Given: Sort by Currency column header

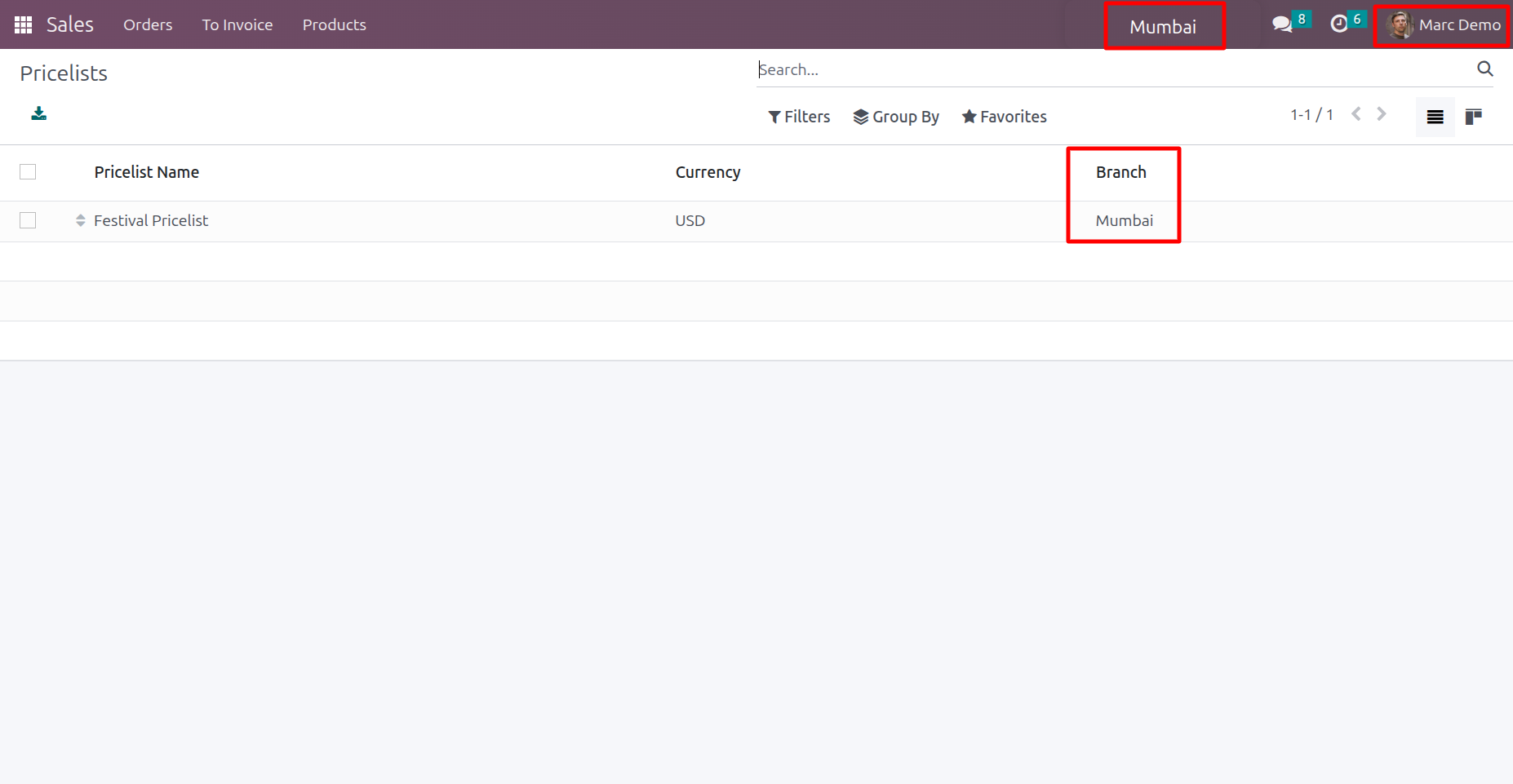Looking at the screenshot, I should click(708, 172).
